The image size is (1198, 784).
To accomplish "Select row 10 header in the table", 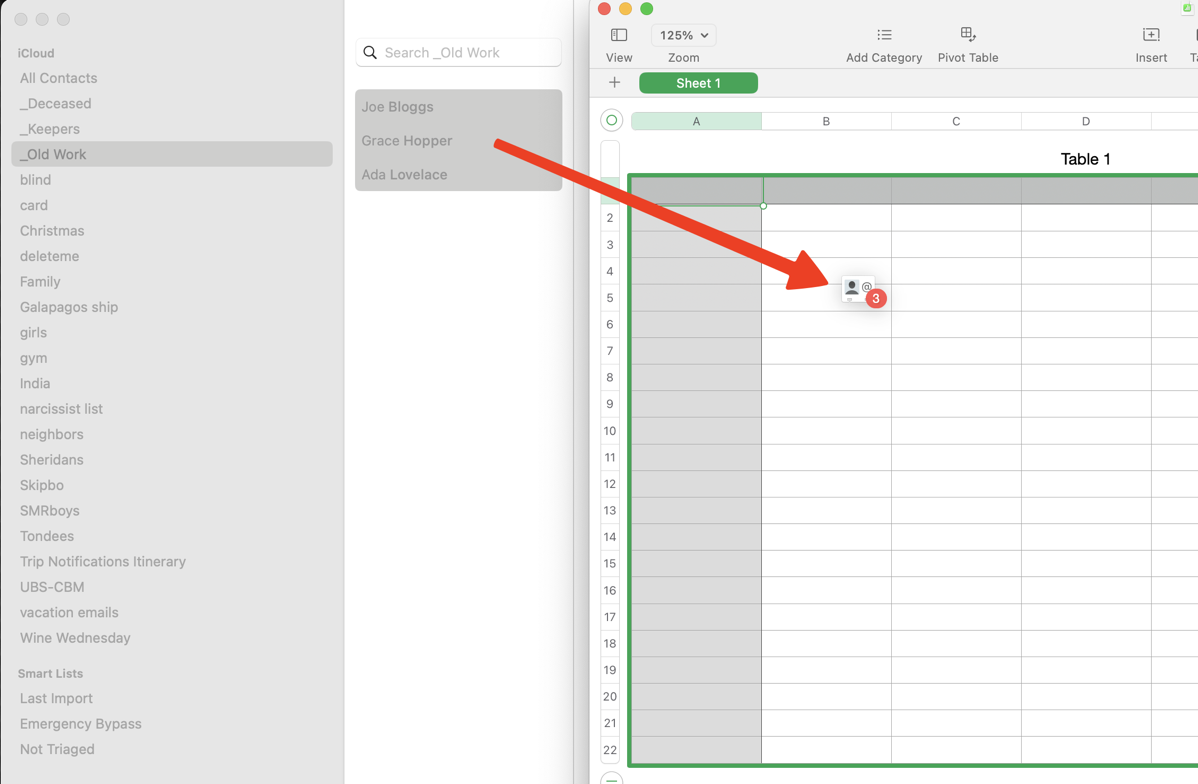I will (x=610, y=431).
